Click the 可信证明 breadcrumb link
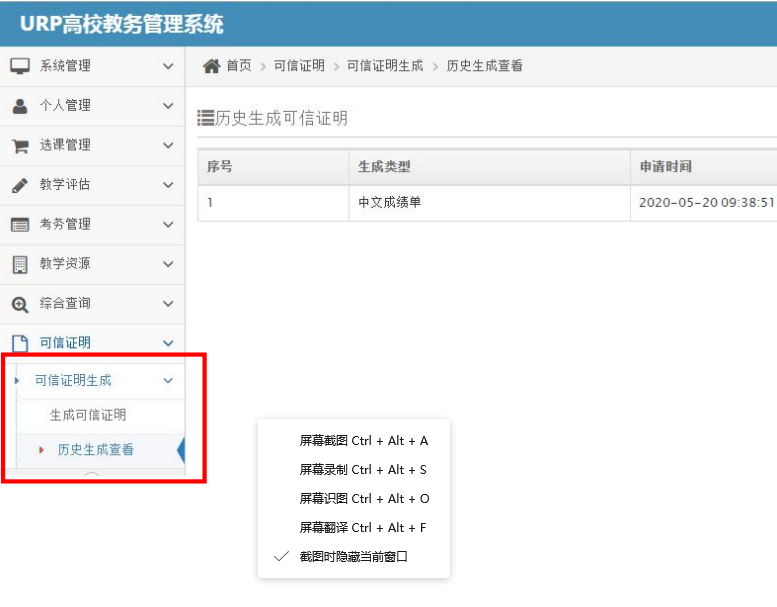This screenshot has height=607, width=777. pos(299,66)
